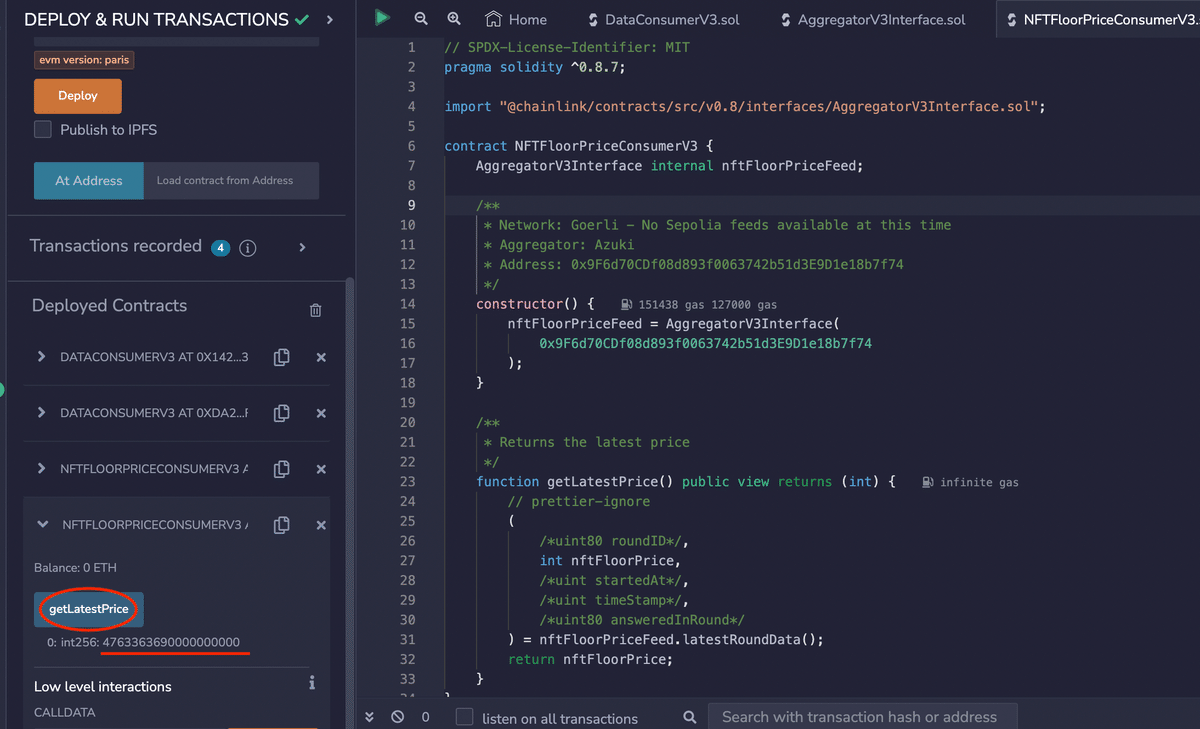
Task: Remove the expanded NFTFLOORPRICECONSUMERV3 contract
Action: coord(321,525)
